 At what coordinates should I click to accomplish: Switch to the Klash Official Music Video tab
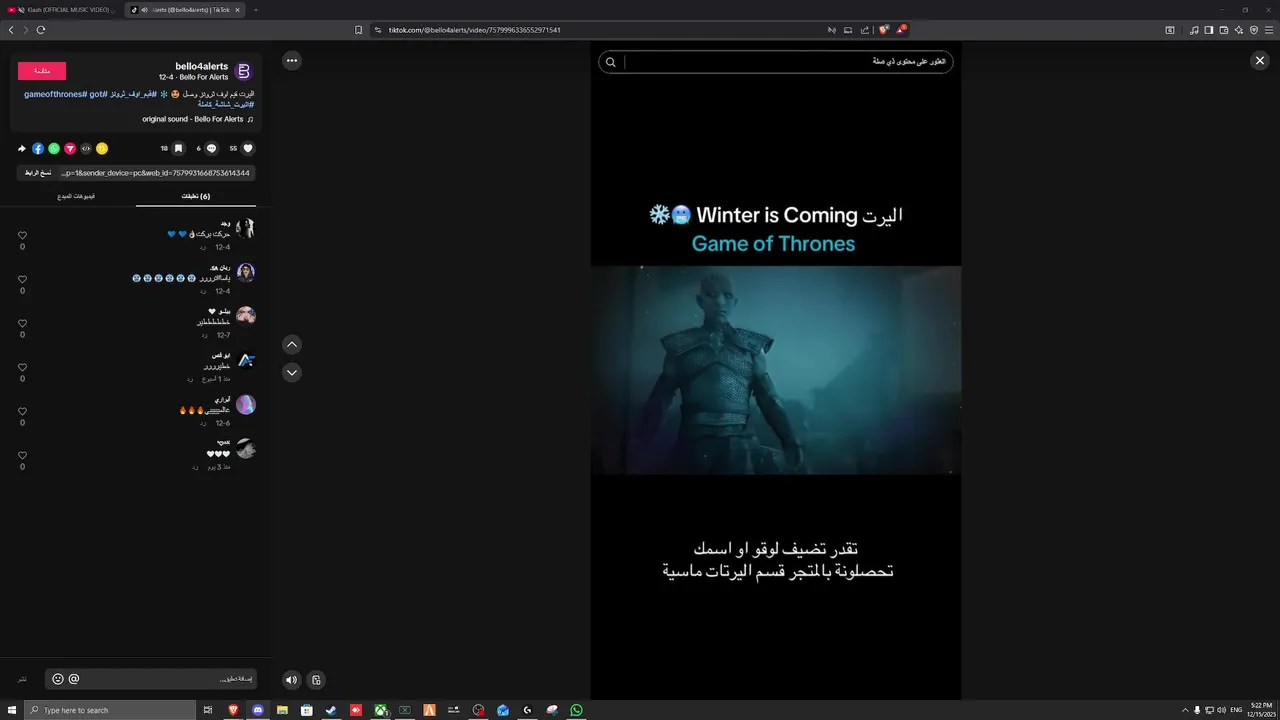[x=60, y=10]
